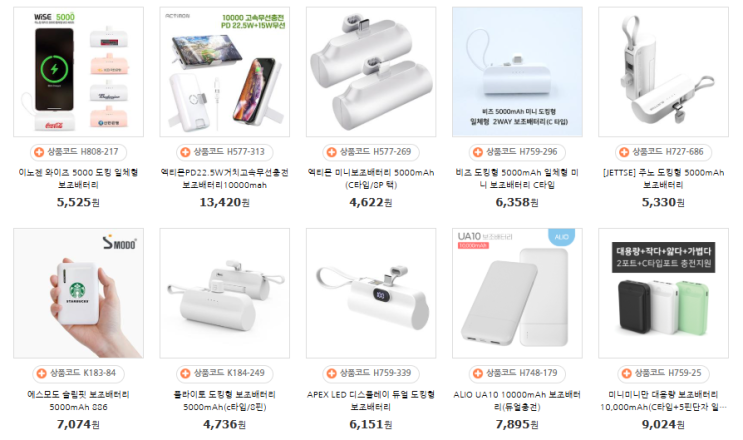Click plus icon beside code K184-249
This screenshot has width=743, height=440.
(185, 373)
